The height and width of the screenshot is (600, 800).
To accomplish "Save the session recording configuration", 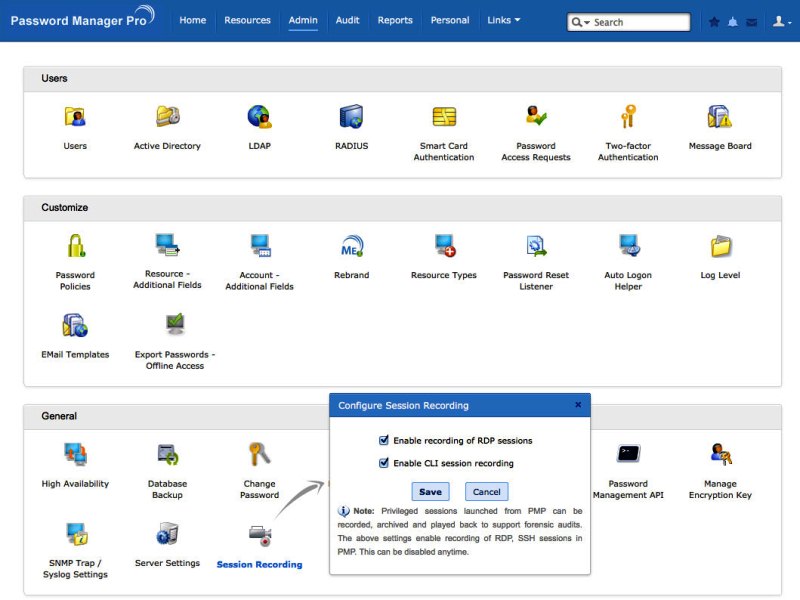I will click(x=430, y=491).
